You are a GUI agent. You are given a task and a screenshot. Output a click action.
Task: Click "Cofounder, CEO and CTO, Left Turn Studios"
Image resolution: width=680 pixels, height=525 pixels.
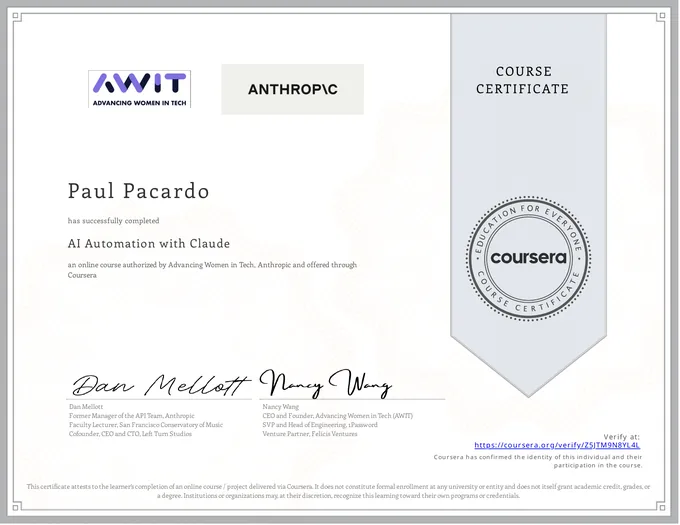130,434
